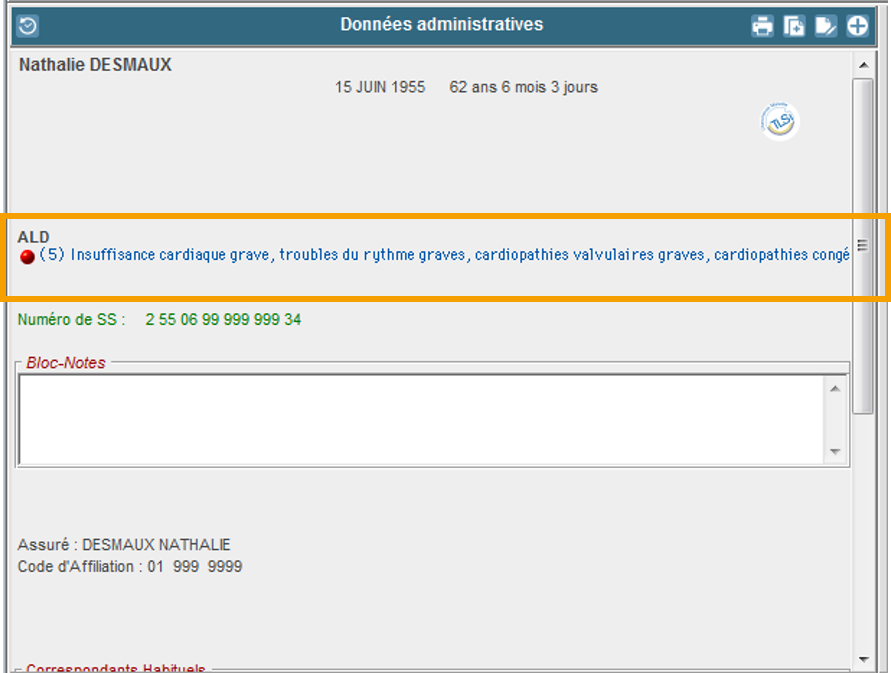891x673 pixels.
Task: Click the Code d'Affiliation line
Action: [x=130, y=567]
